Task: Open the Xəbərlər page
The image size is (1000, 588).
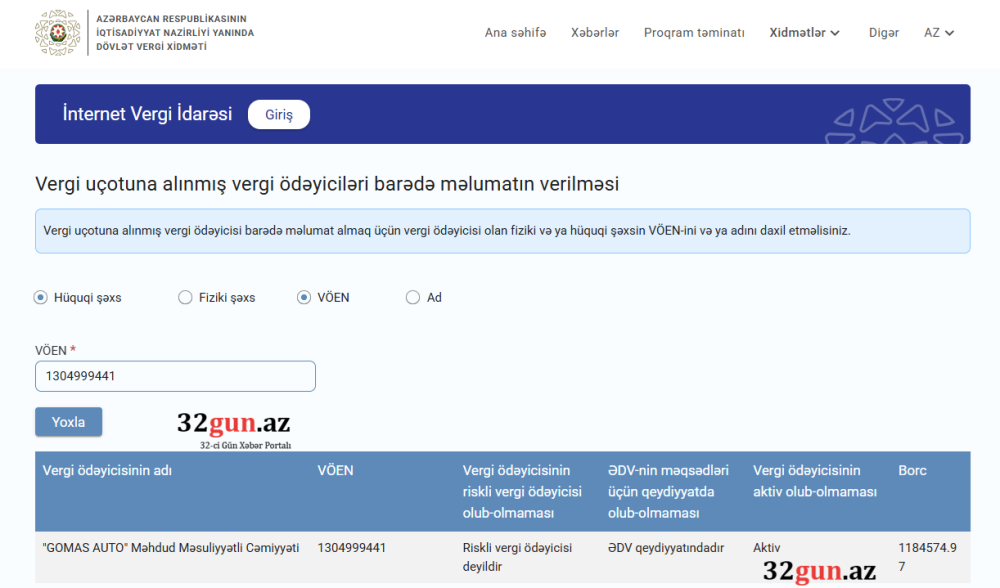Action: tap(595, 32)
